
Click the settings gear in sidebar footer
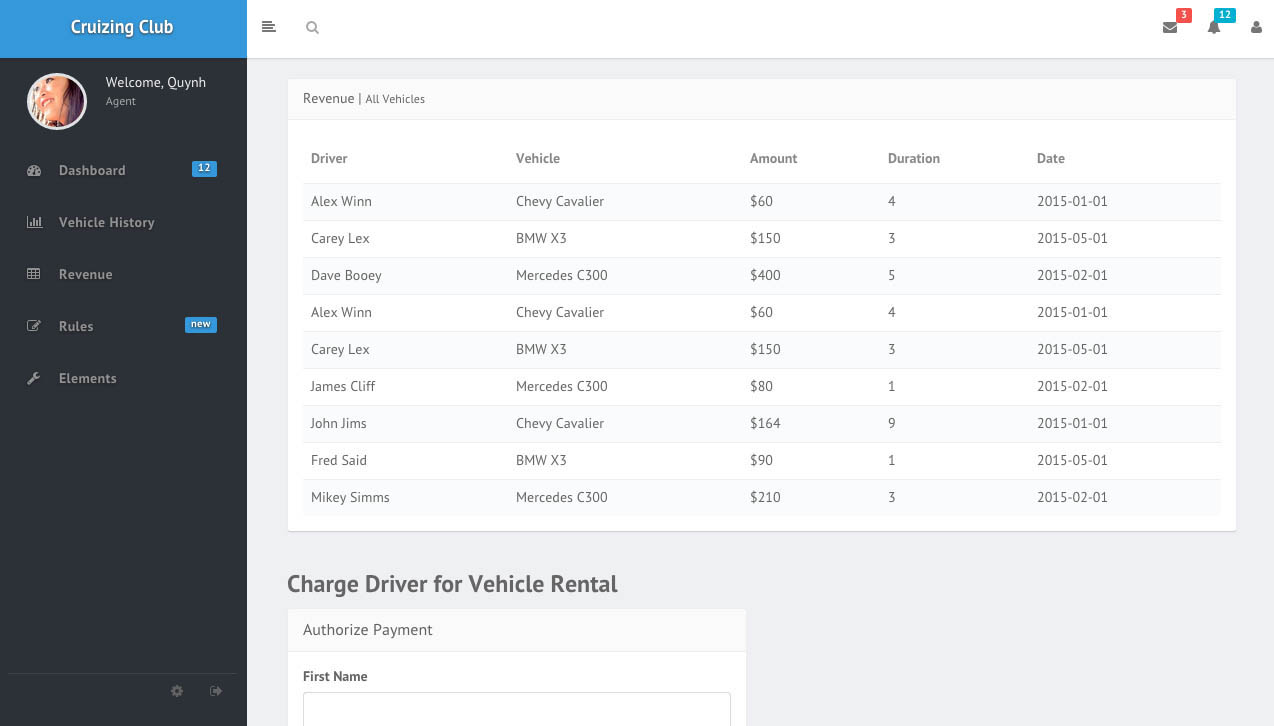tap(177, 691)
